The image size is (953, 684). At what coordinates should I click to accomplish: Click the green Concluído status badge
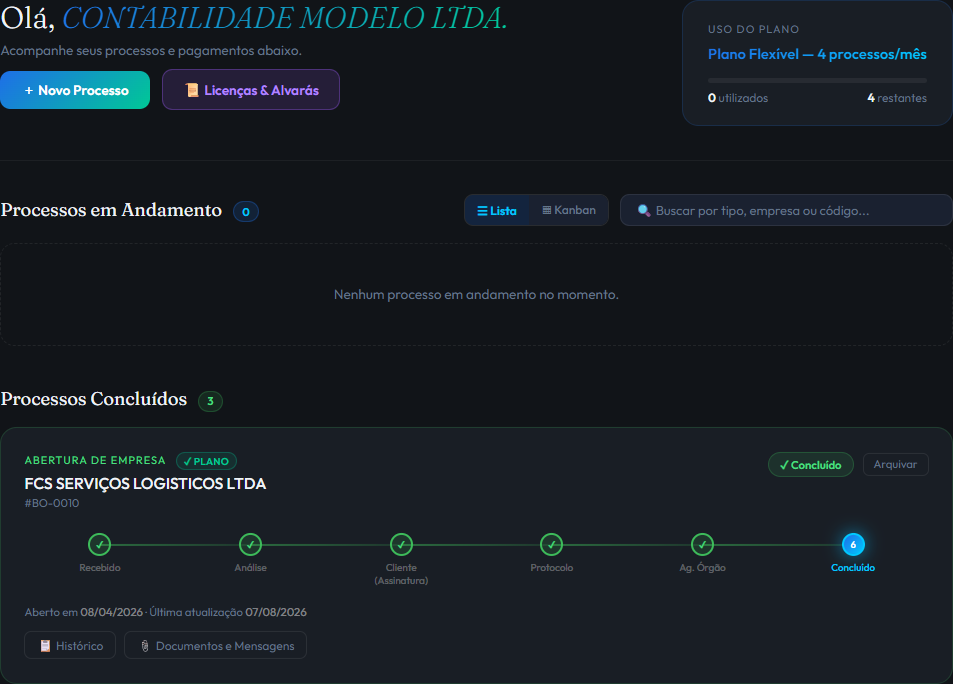tap(811, 465)
